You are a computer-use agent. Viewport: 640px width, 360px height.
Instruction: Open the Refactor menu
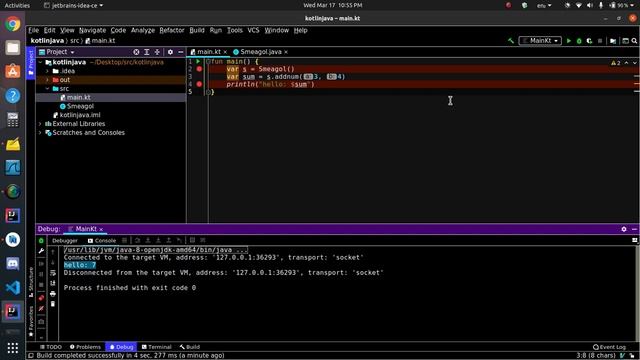click(x=172, y=30)
